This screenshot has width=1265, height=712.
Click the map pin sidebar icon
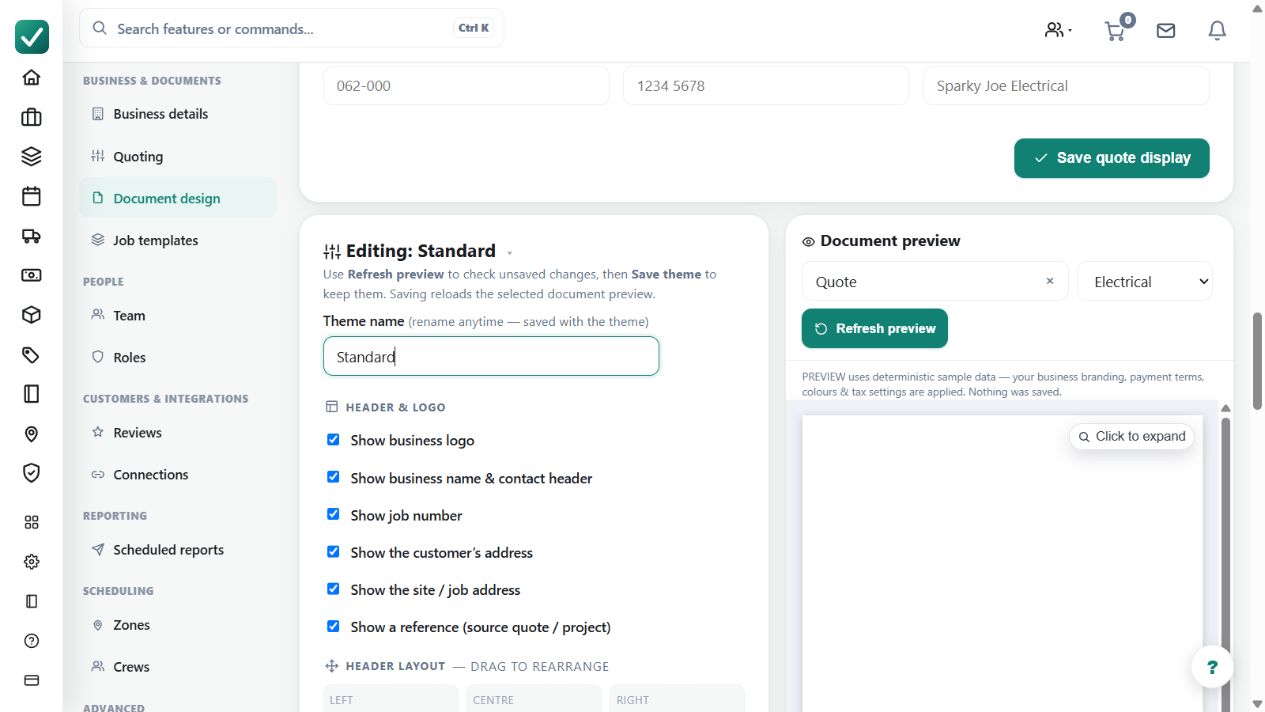pos(31,434)
